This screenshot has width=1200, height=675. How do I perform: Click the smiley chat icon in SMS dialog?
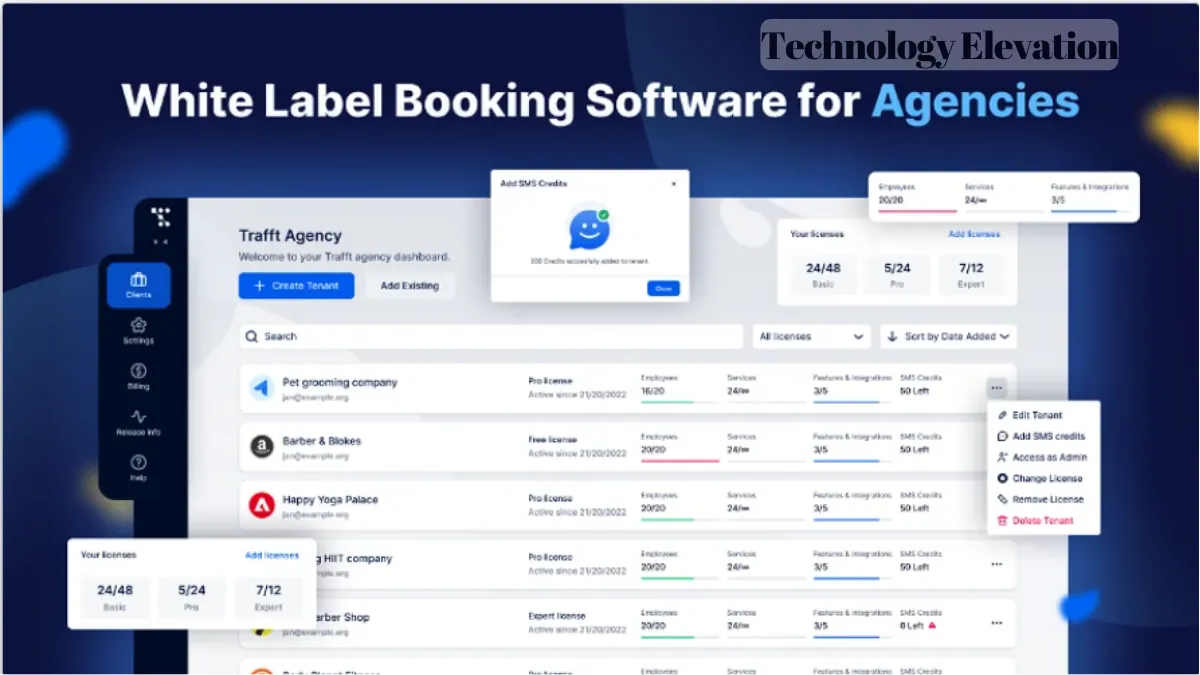coord(589,228)
